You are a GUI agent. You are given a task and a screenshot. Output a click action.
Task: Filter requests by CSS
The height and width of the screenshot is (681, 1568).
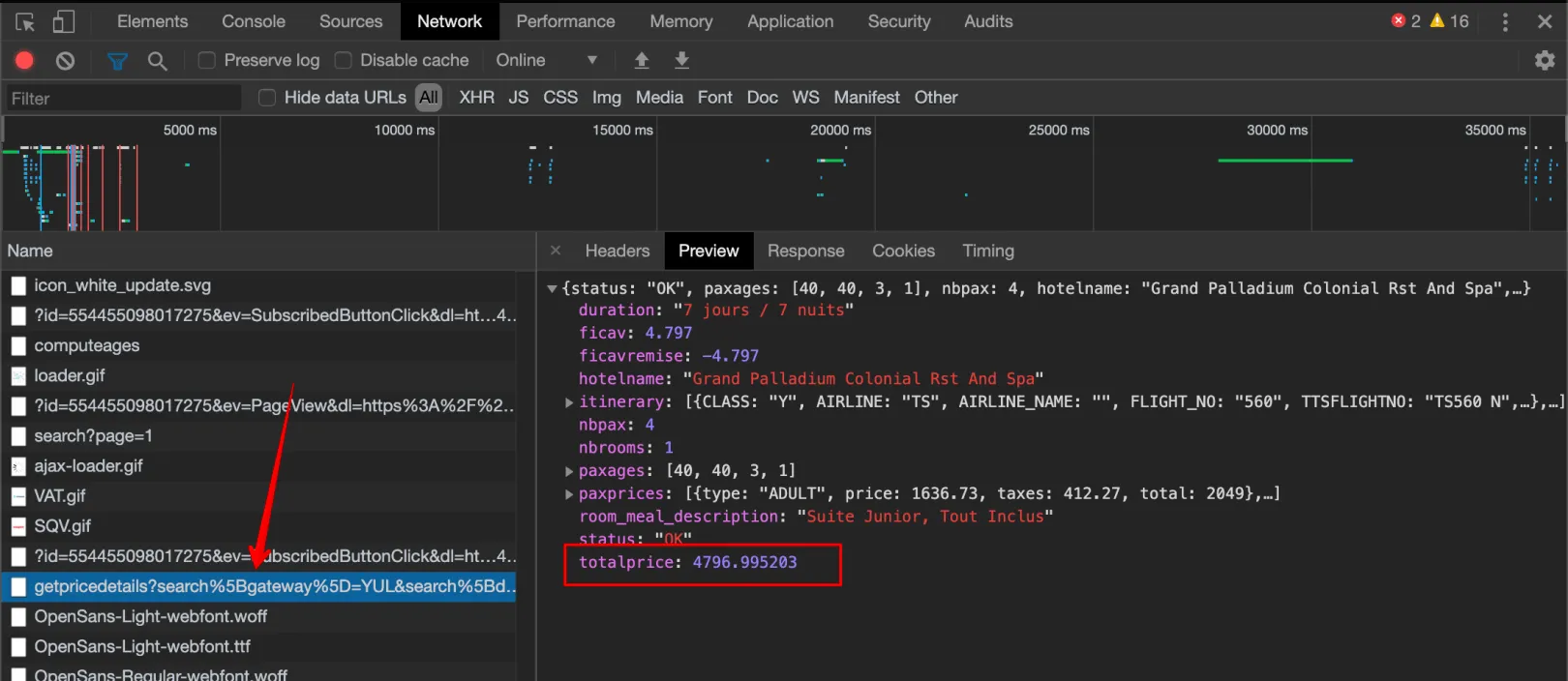(x=560, y=97)
